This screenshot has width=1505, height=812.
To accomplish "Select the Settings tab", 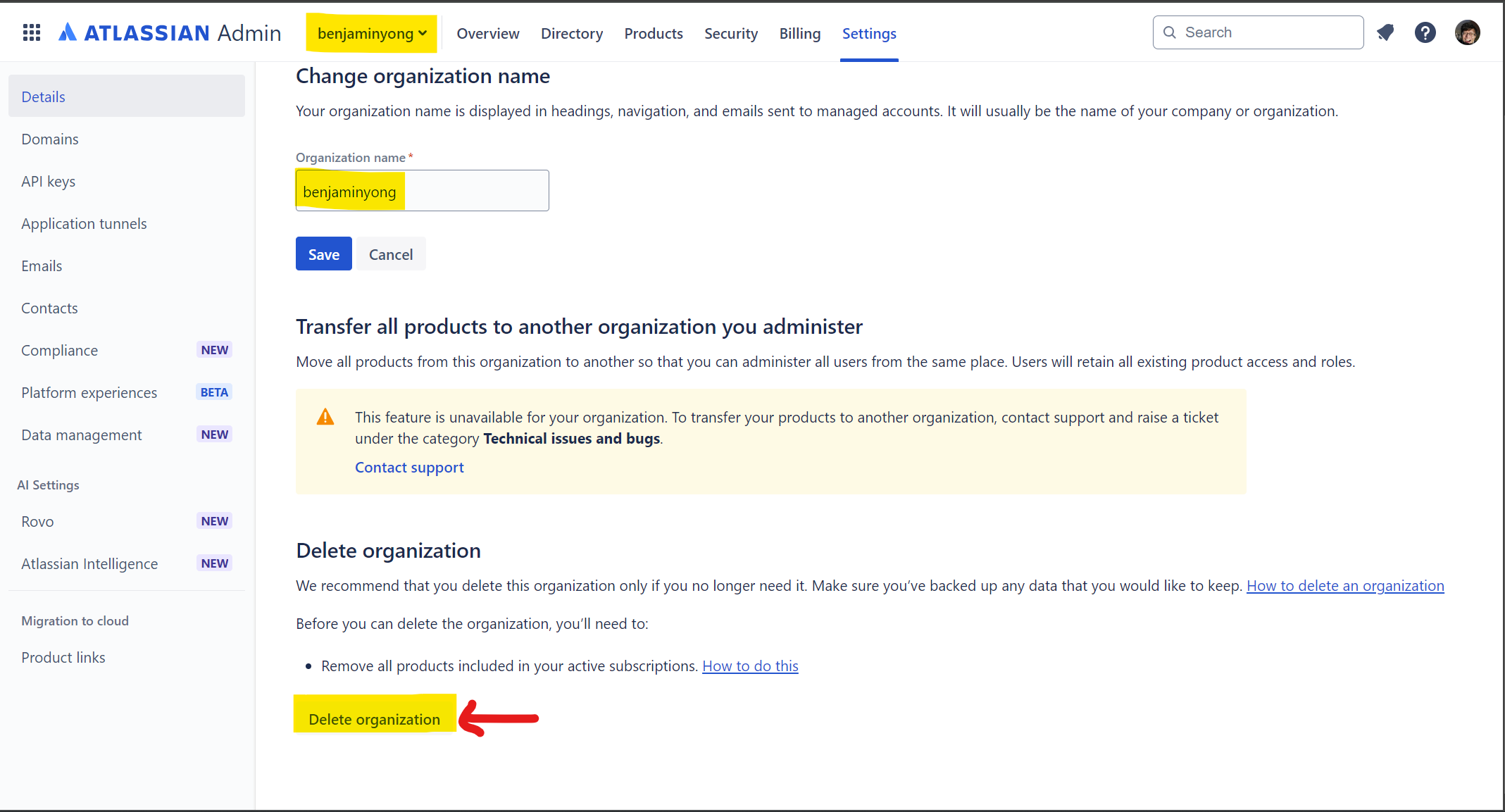I will 869,33.
